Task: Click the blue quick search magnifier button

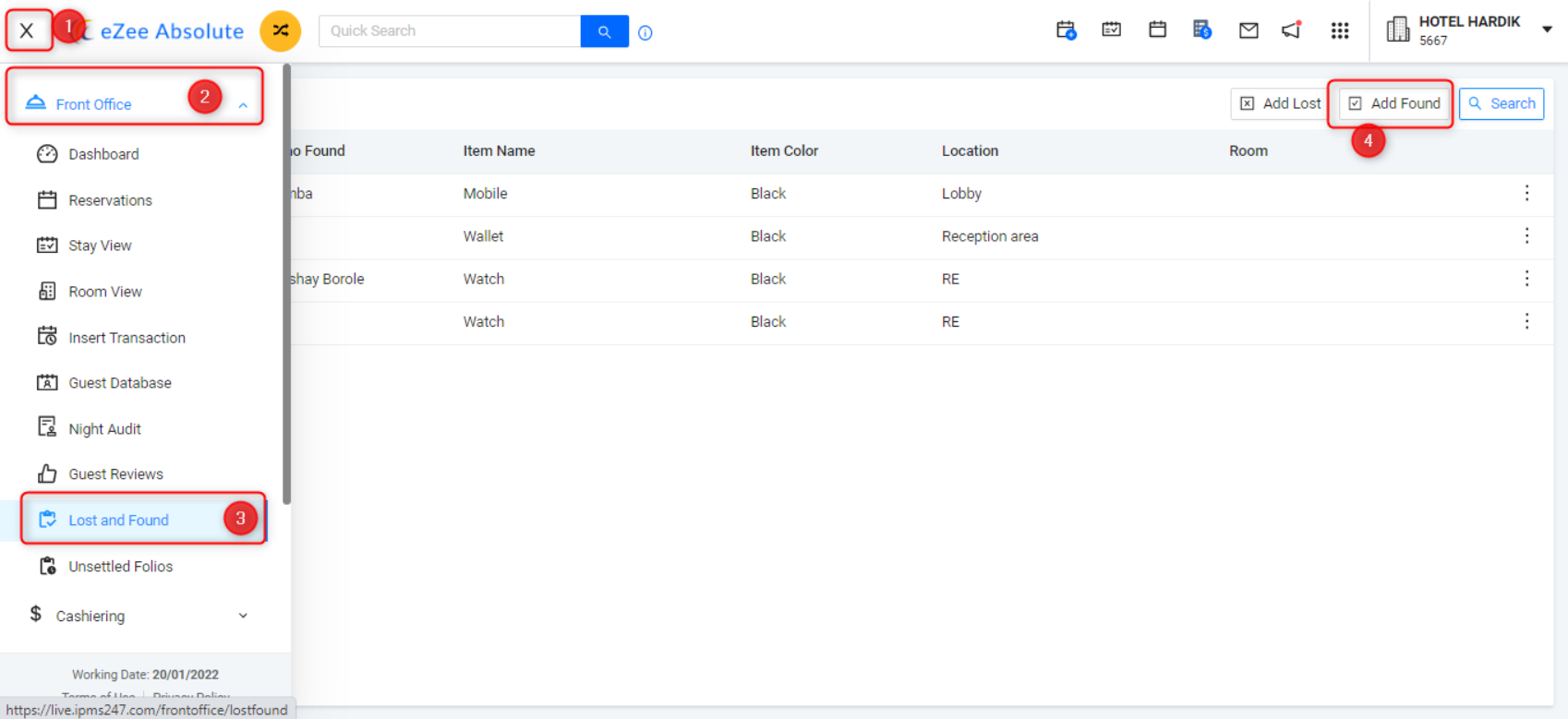Action: pos(604,31)
